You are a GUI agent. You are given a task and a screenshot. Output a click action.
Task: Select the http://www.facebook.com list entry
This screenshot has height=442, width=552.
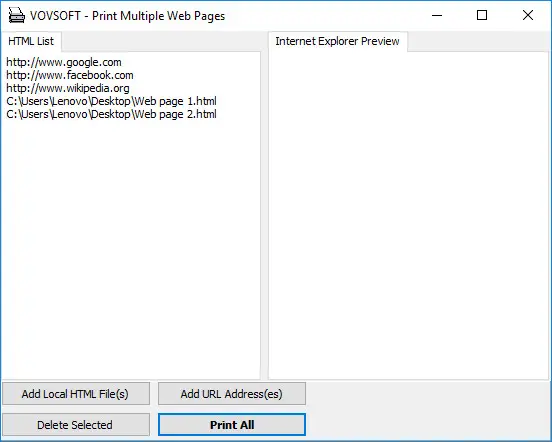[70, 75]
